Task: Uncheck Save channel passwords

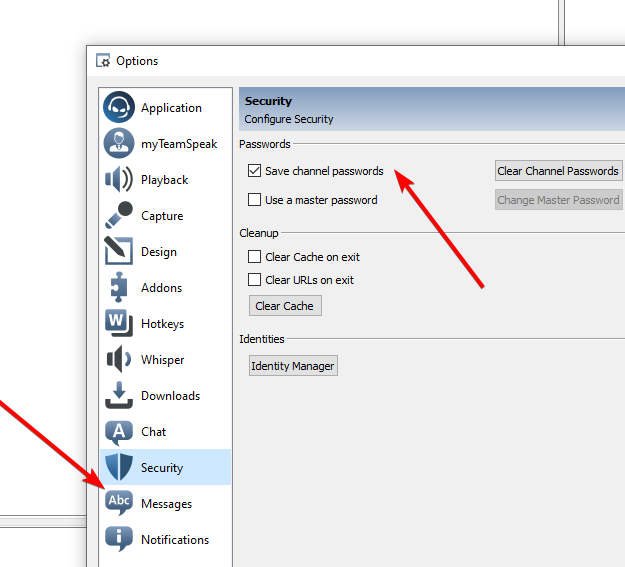Action: (x=255, y=171)
